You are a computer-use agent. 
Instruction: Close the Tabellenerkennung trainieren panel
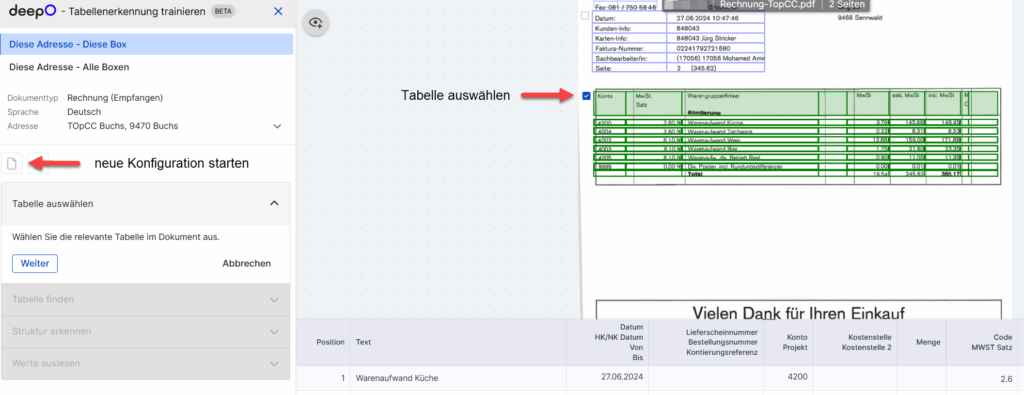[x=278, y=11]
